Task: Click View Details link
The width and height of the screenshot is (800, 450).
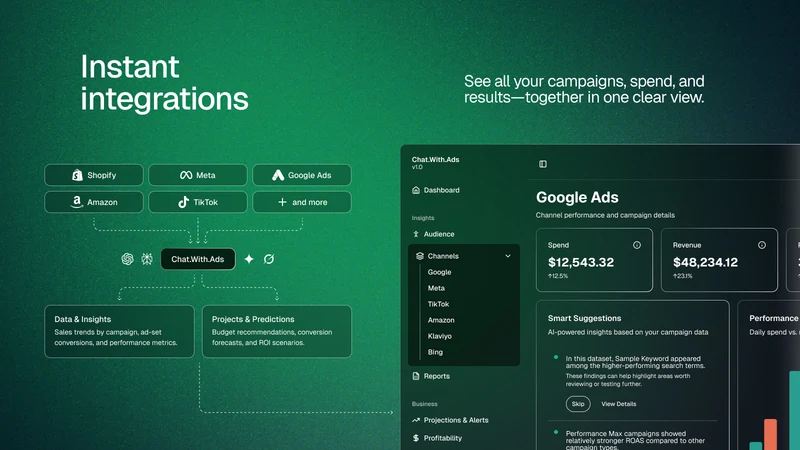Action: [x=618, y=404]
